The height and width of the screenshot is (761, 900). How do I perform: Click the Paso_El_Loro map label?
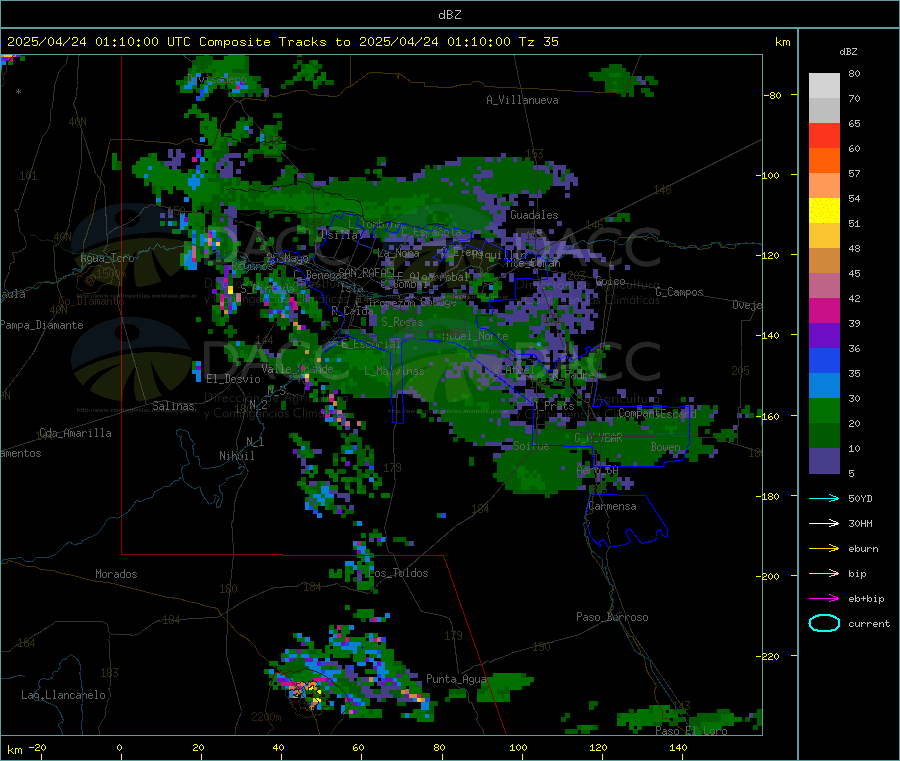tap(692, 731)
